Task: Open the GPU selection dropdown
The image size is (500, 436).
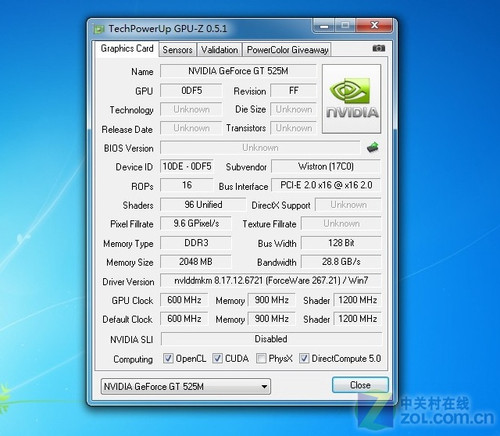Action: pos(185,386)
